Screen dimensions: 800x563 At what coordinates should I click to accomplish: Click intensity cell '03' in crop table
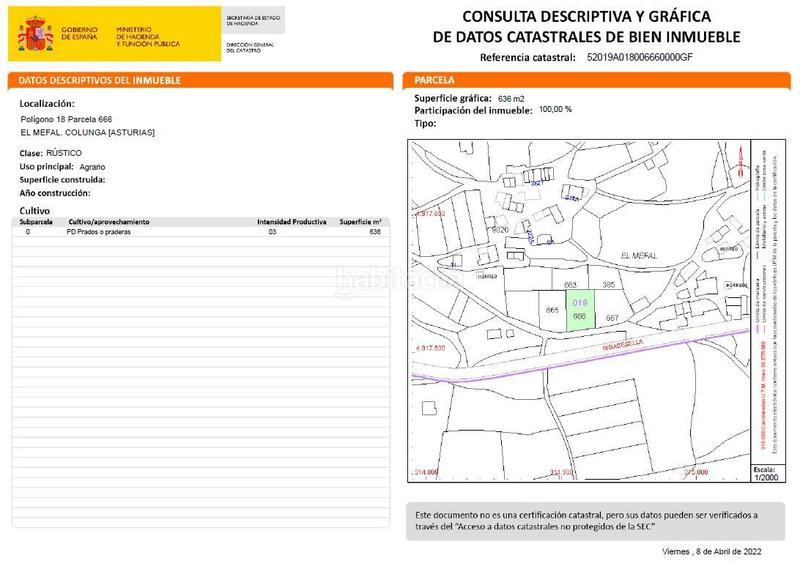(x=272, y=232)
